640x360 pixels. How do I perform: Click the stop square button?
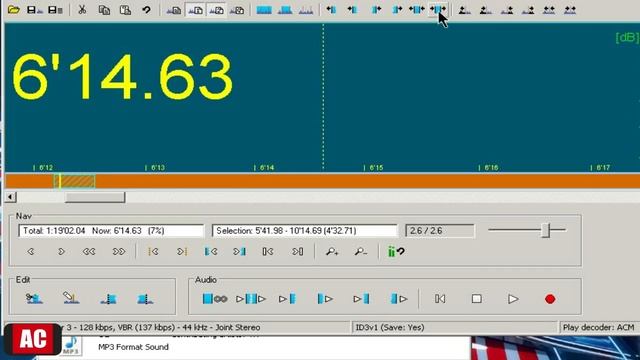pos(476,299)
